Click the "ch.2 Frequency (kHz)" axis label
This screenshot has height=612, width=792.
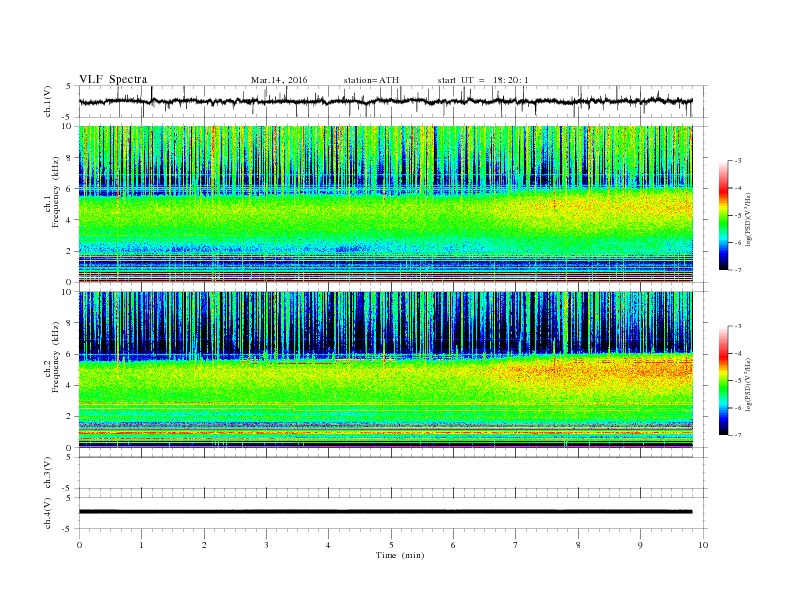pyautogui.click(x=52, y=356)
